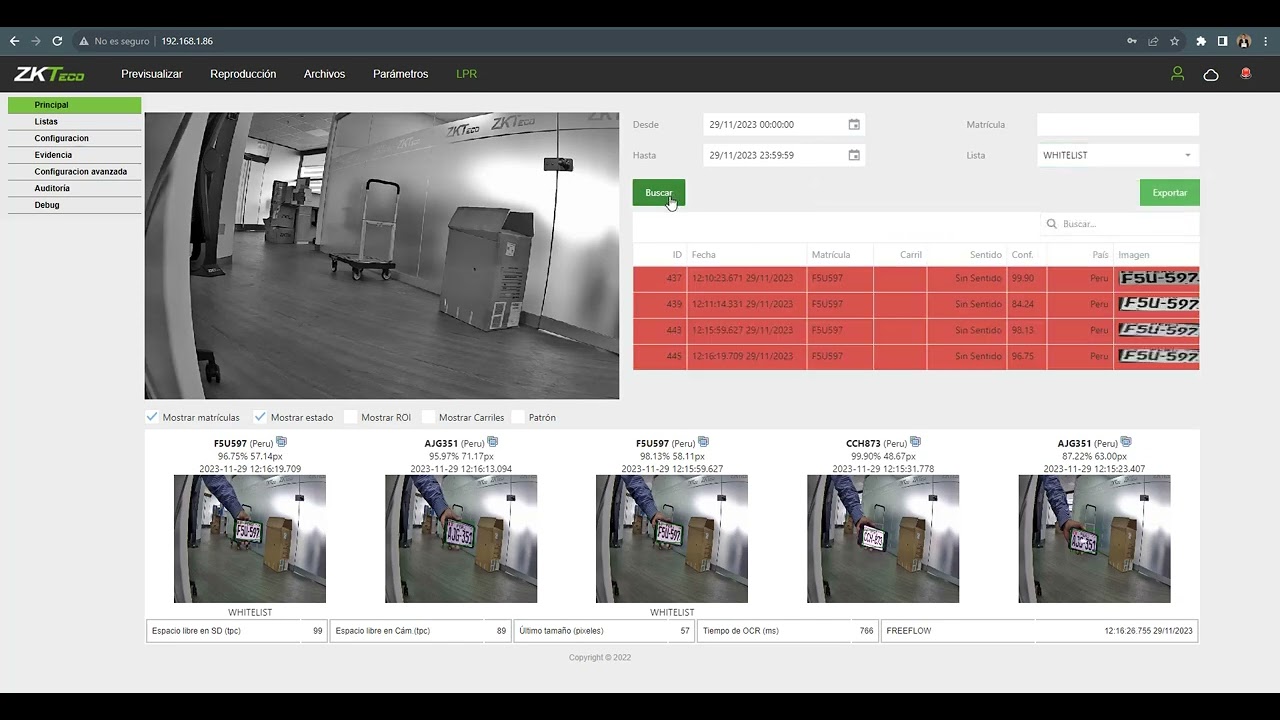The height and width of the screenshot is (720, 1280).
Task: Click the Hasta date field
Action: click(x=784, y=155)
